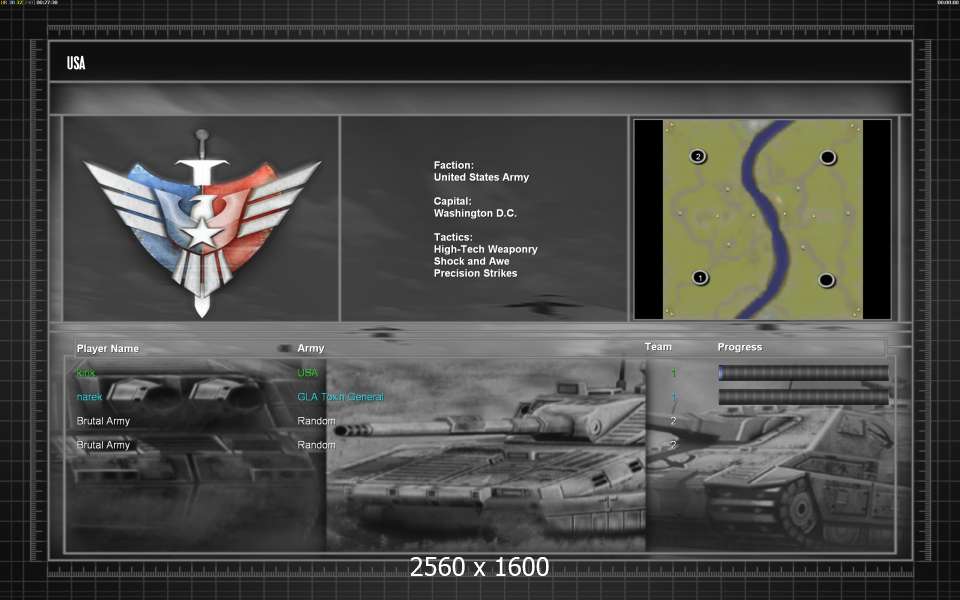Click narek's loading progress bar
Screen dimensions: 960x600
coord(803,397)
